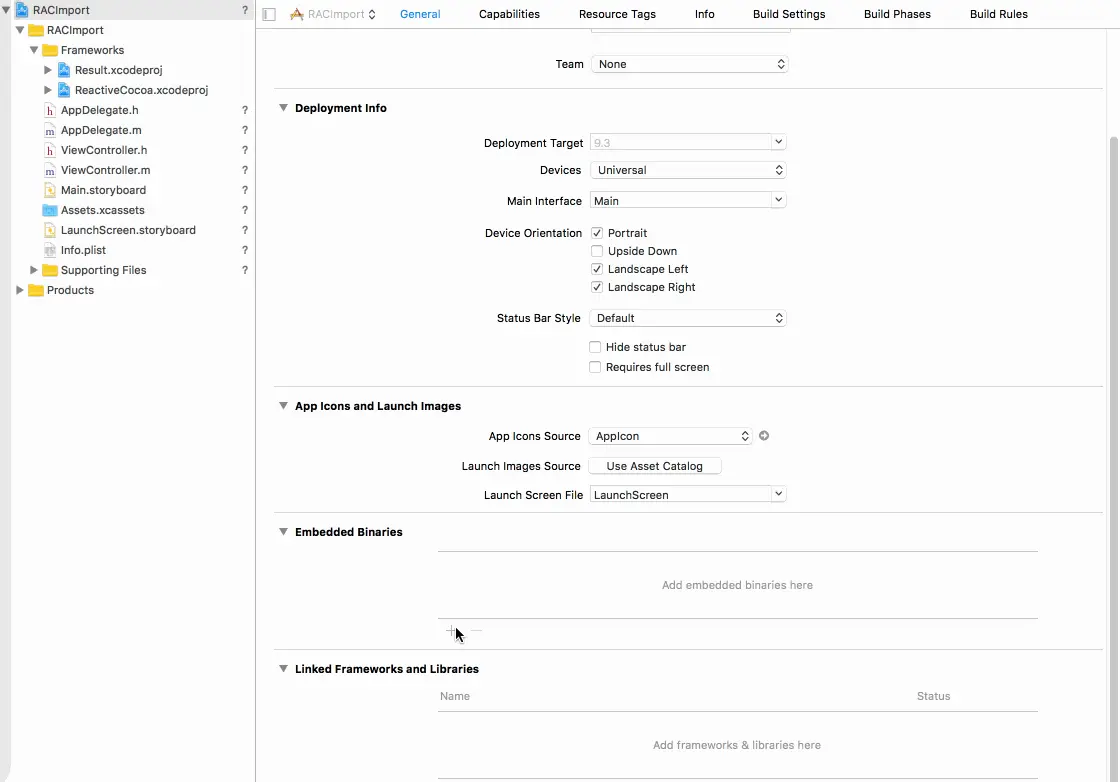The width and height of the screenshot is (1120, 782).
Task: Click source control status mark for Main.storyboard
Action: (245, 190)
